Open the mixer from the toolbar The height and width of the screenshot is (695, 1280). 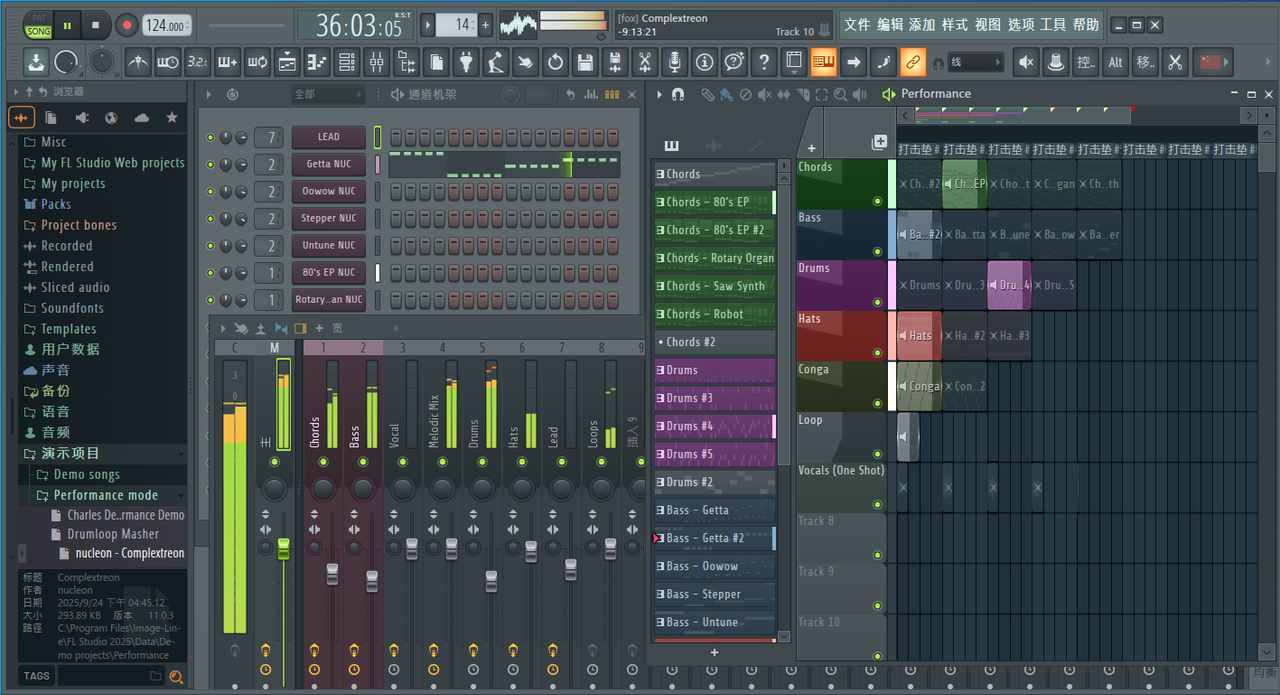376,63
